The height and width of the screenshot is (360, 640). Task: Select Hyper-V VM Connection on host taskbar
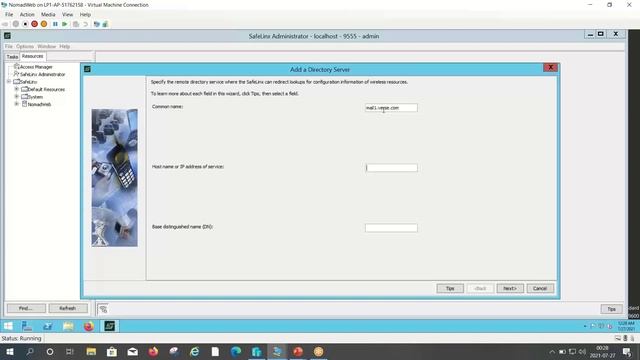277,351
